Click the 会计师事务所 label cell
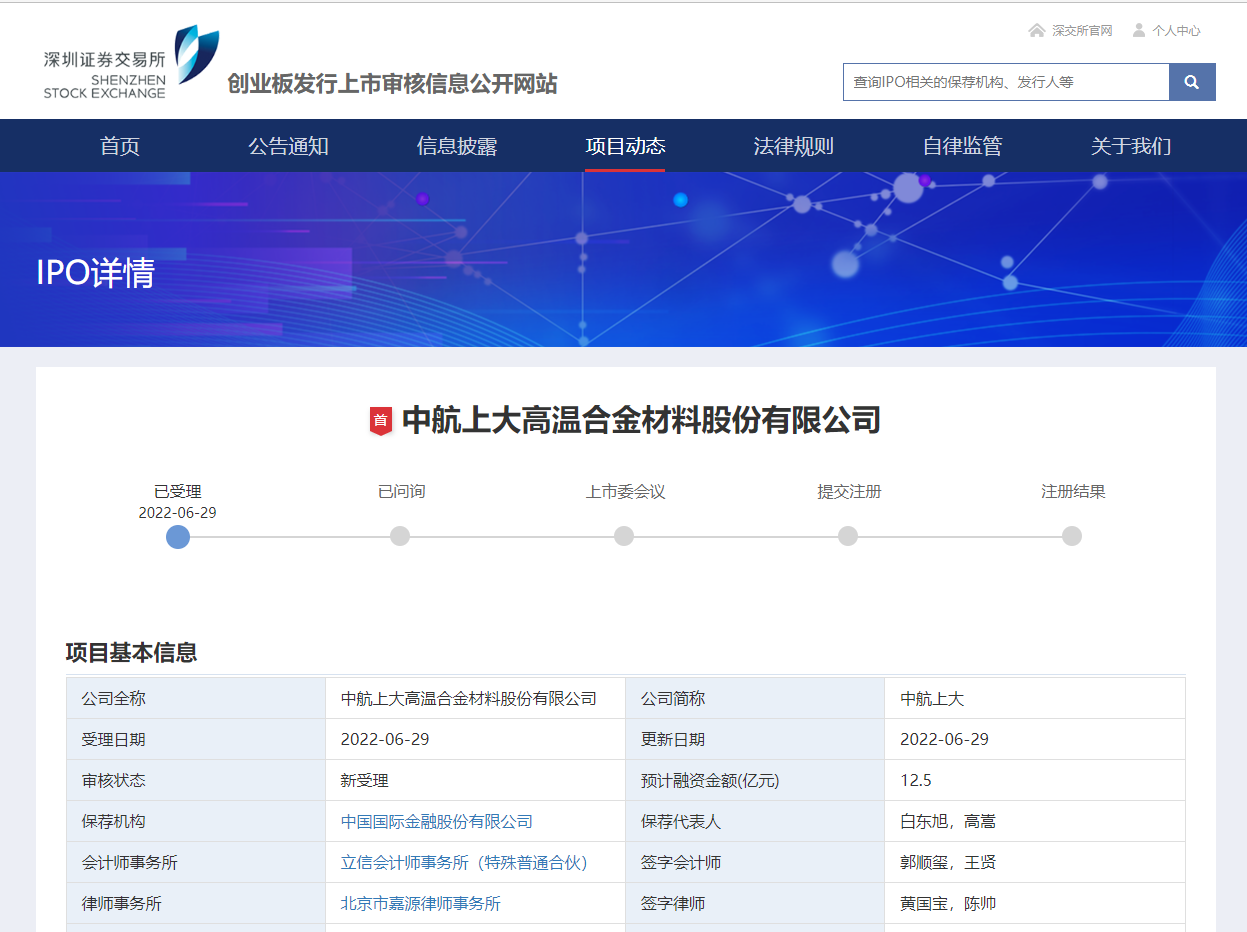Viewport: 1247px width, 932px height. [x=196, y=863]
